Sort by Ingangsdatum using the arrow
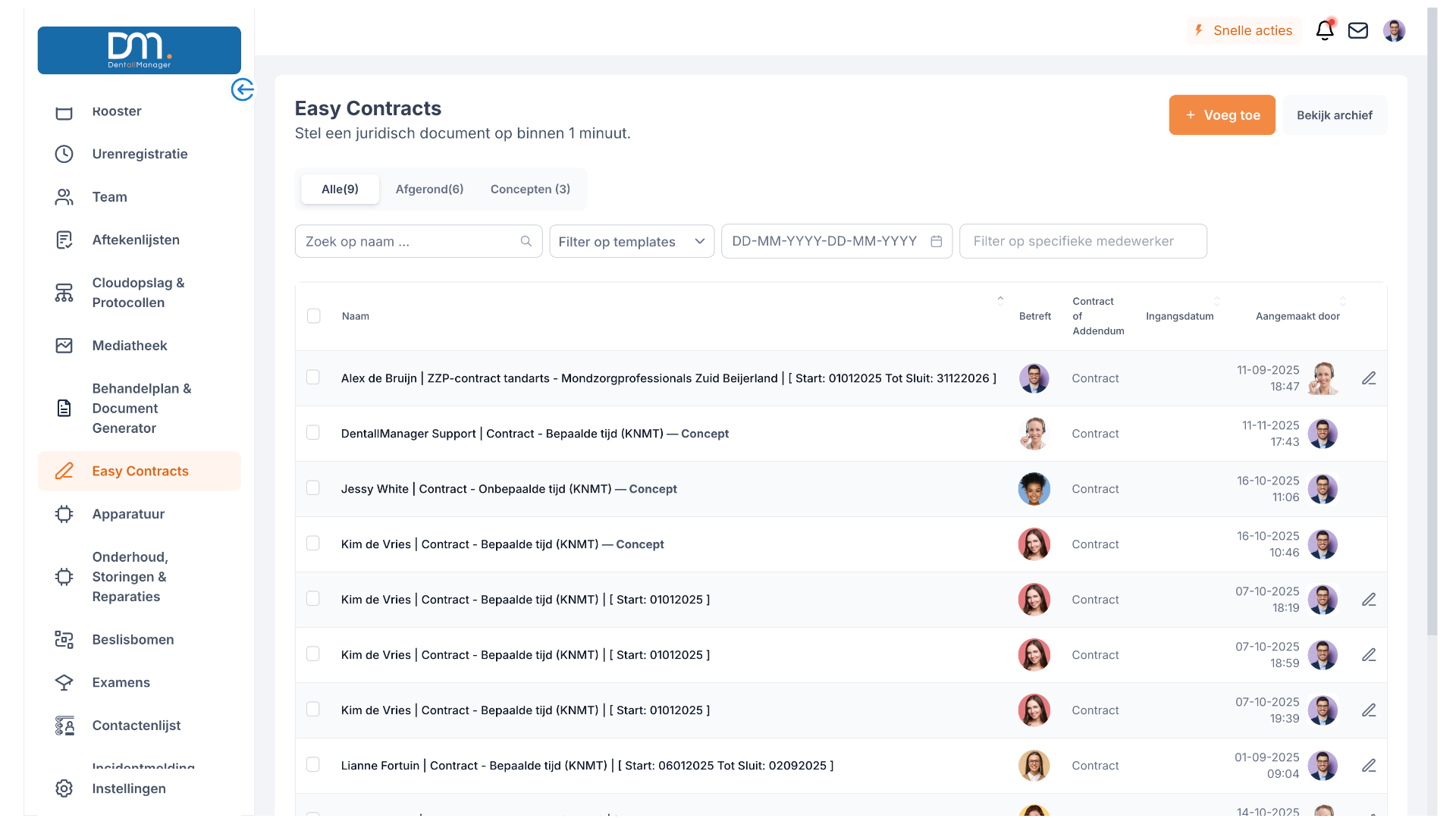The image size is (1456, 818). [1217, 299]
